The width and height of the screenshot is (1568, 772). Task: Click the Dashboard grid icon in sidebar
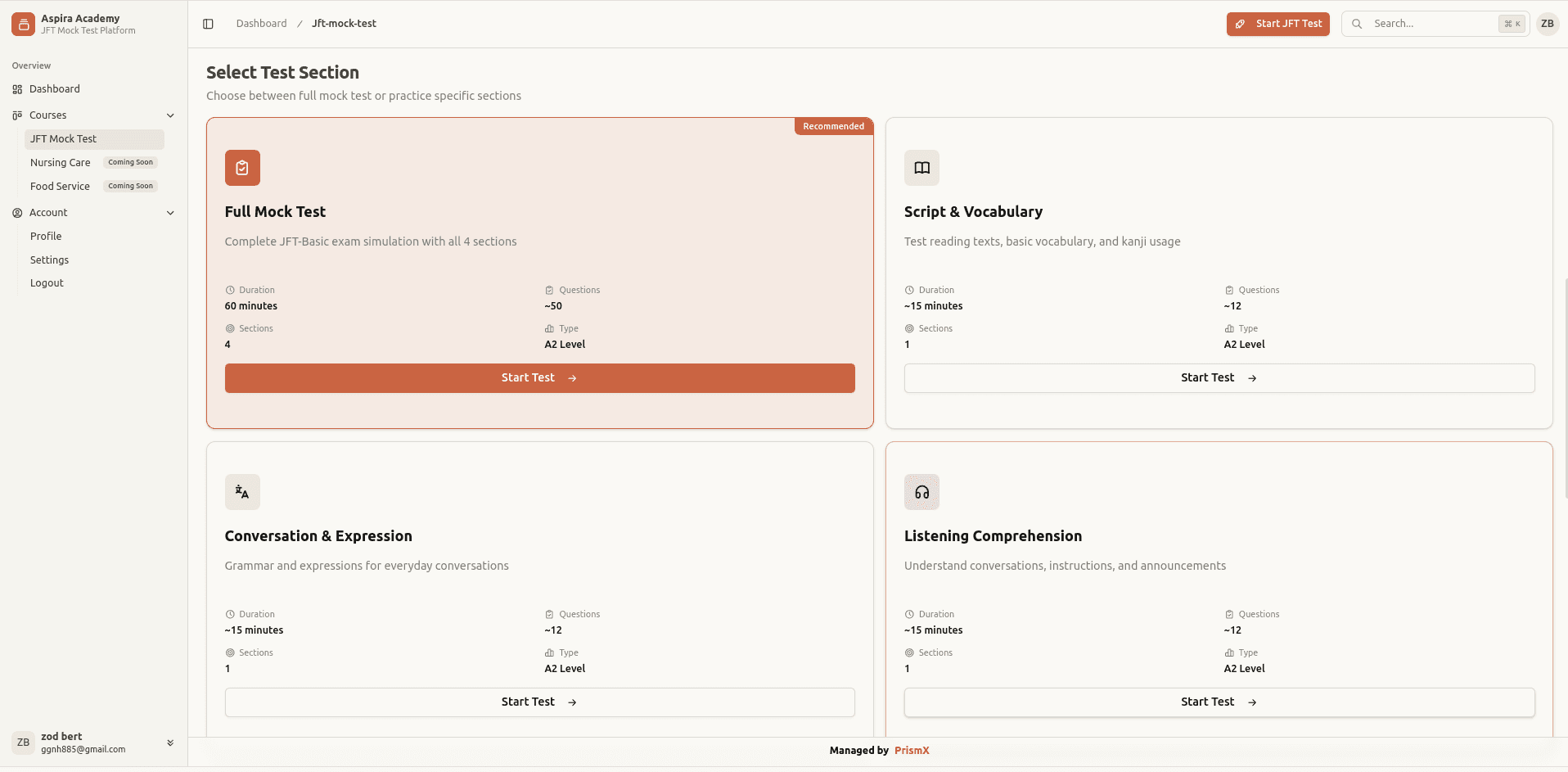click(x=17, y=89)
